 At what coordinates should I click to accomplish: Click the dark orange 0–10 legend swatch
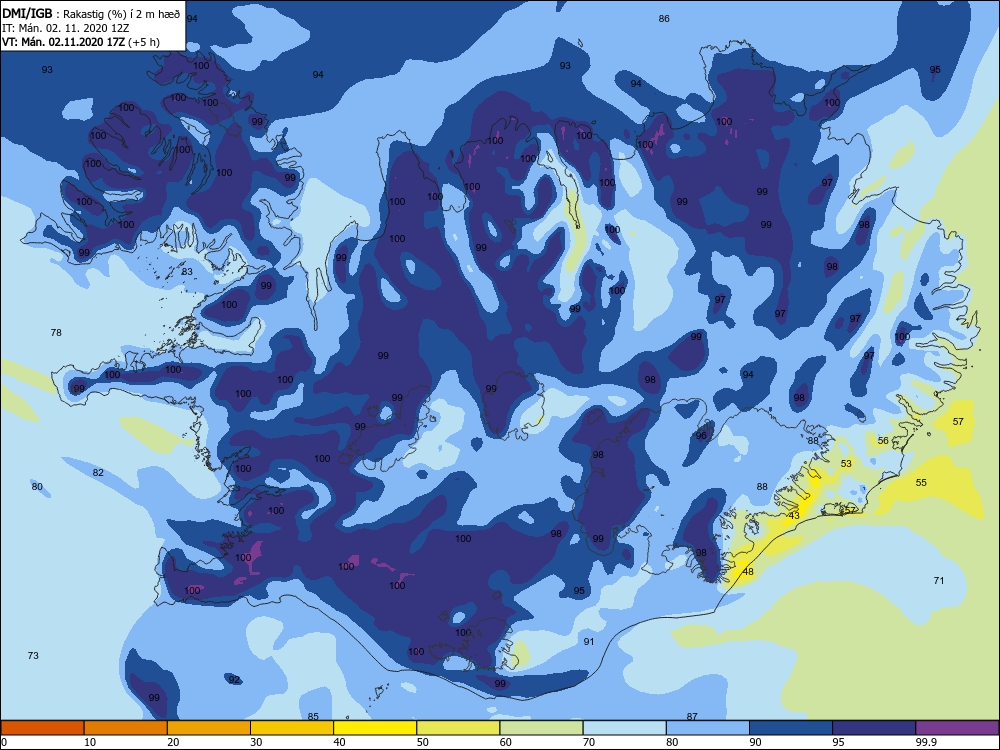42,728
